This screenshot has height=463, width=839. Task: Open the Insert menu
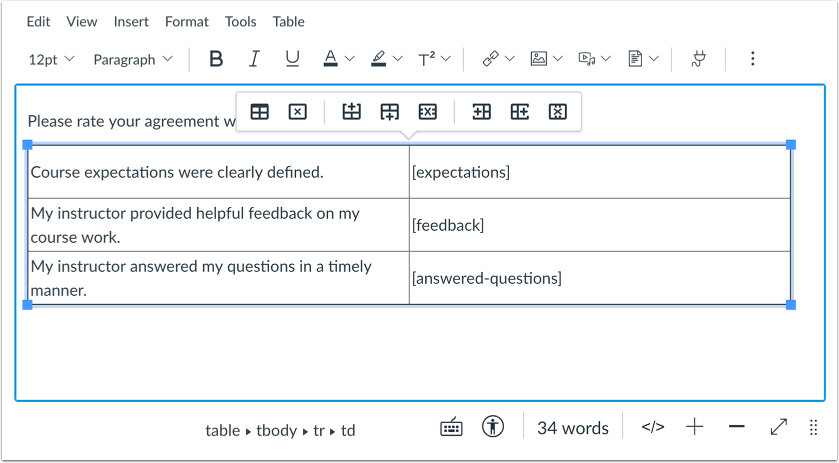(x=131, y=21)
